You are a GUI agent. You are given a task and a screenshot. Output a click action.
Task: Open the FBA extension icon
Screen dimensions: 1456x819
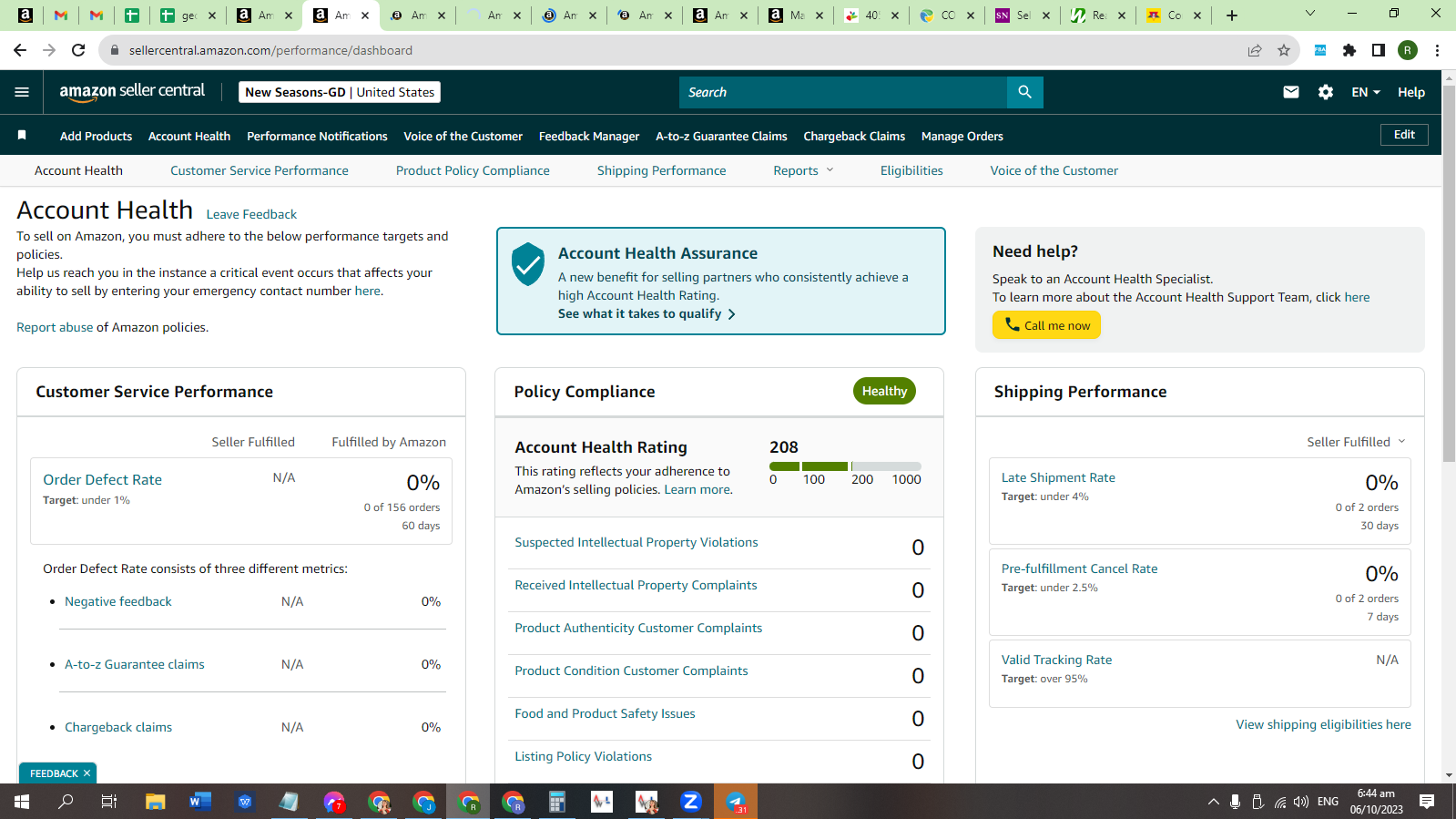click(1319, 50)
